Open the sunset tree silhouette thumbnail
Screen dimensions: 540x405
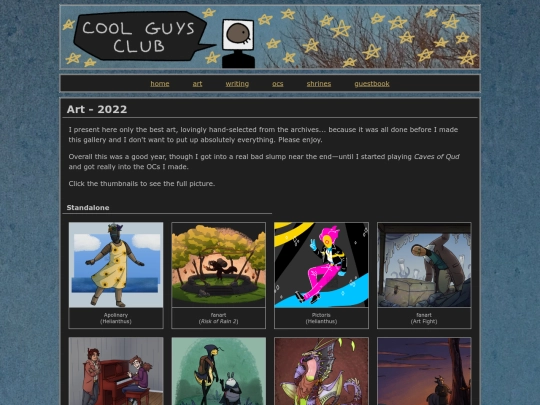point(424,371)
